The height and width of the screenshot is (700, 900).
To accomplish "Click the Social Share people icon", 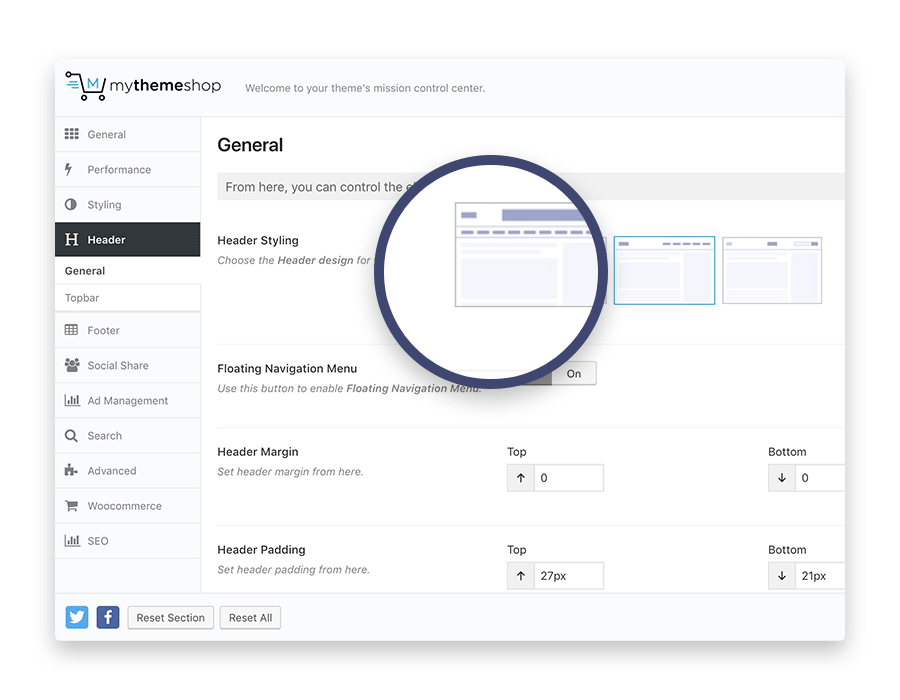I will (x=72, y=365).
